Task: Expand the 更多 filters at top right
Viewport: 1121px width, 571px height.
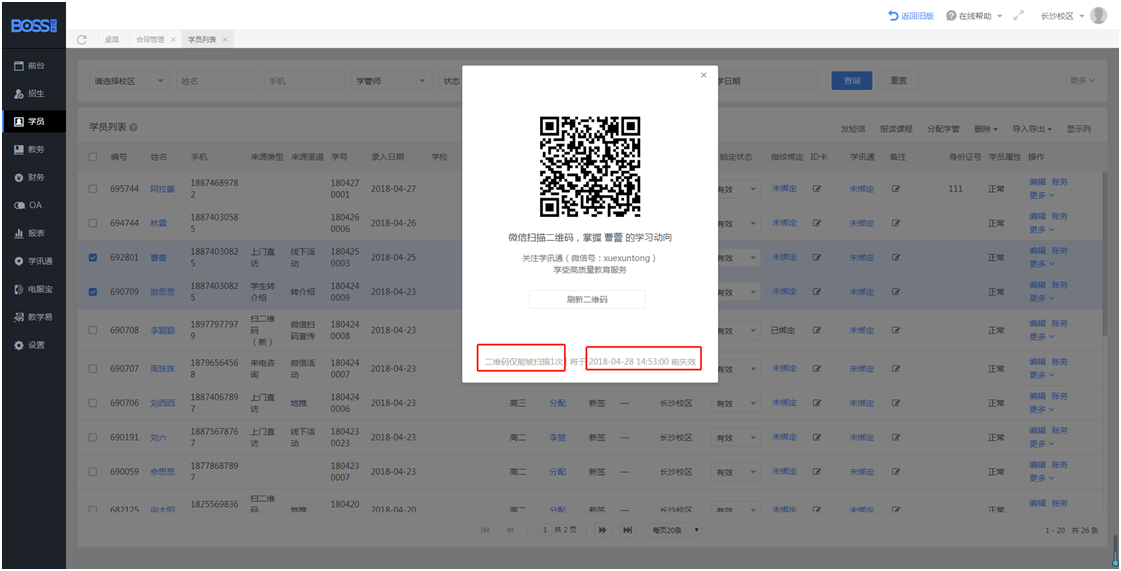Action: click(1082, 81)
